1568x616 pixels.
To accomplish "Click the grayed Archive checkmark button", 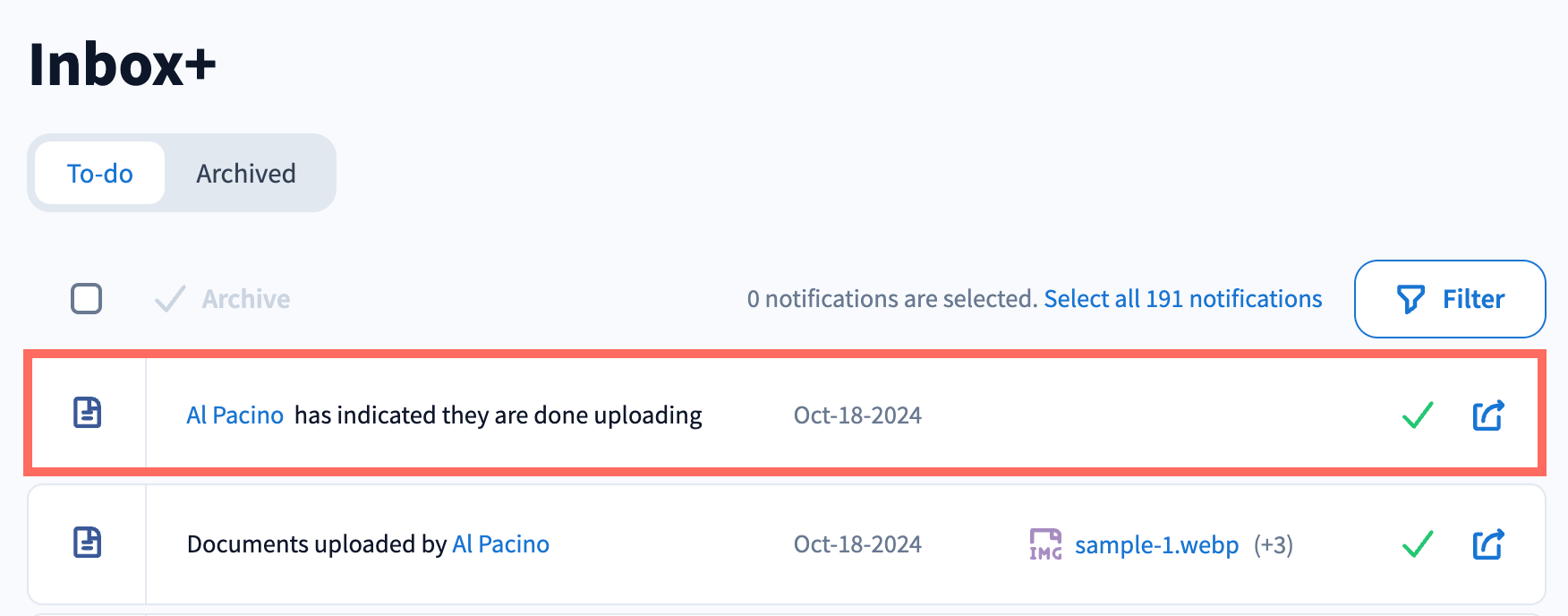I will 223,299.
